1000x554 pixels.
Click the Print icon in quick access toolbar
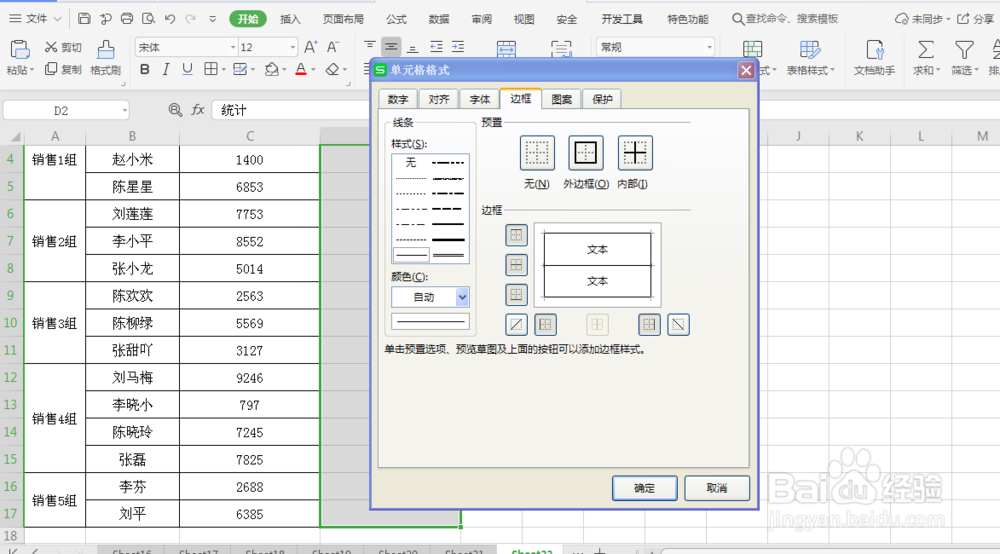tap(127, 18)
